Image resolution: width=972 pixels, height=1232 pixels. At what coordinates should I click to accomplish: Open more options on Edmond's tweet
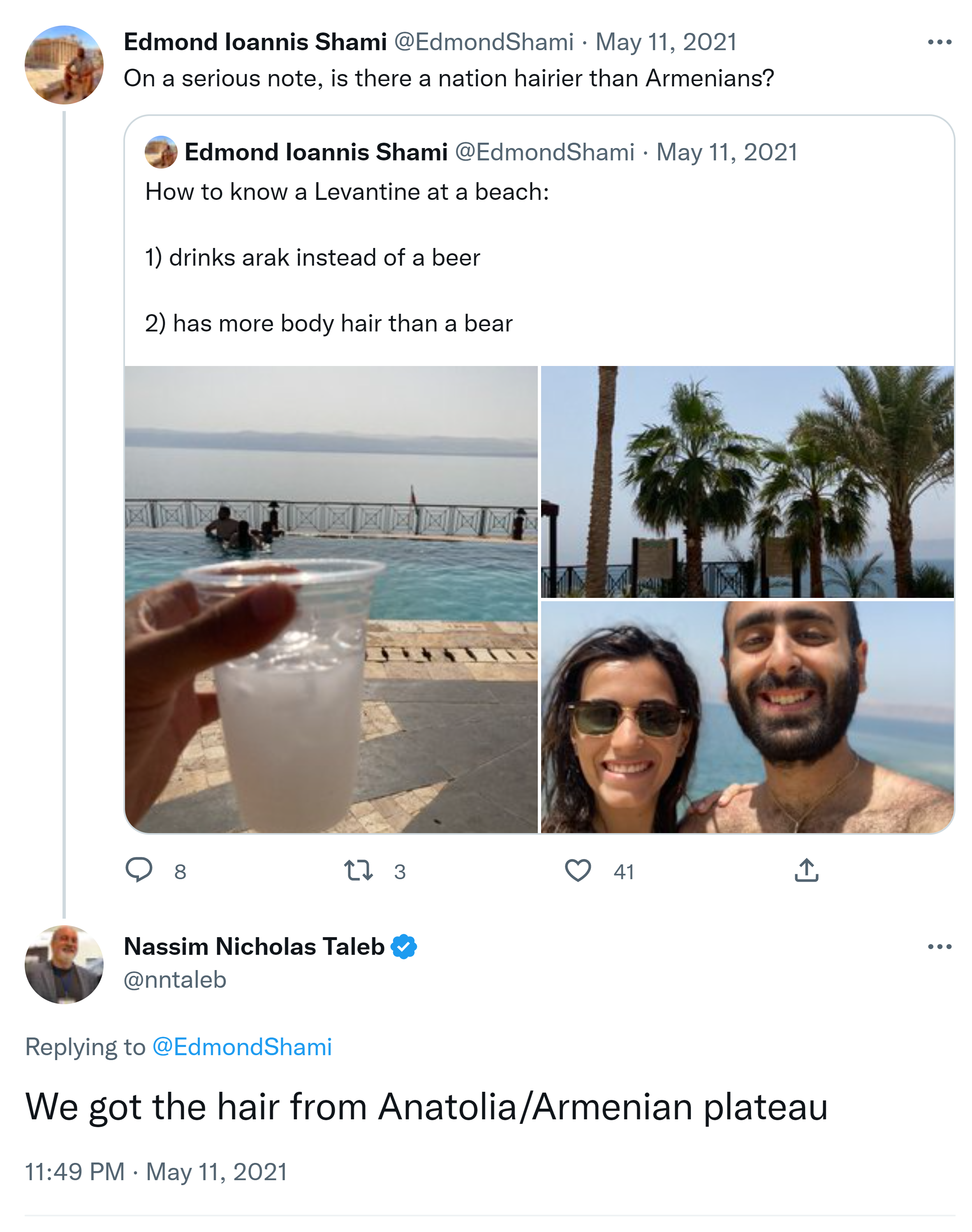[x=939, y=42]
